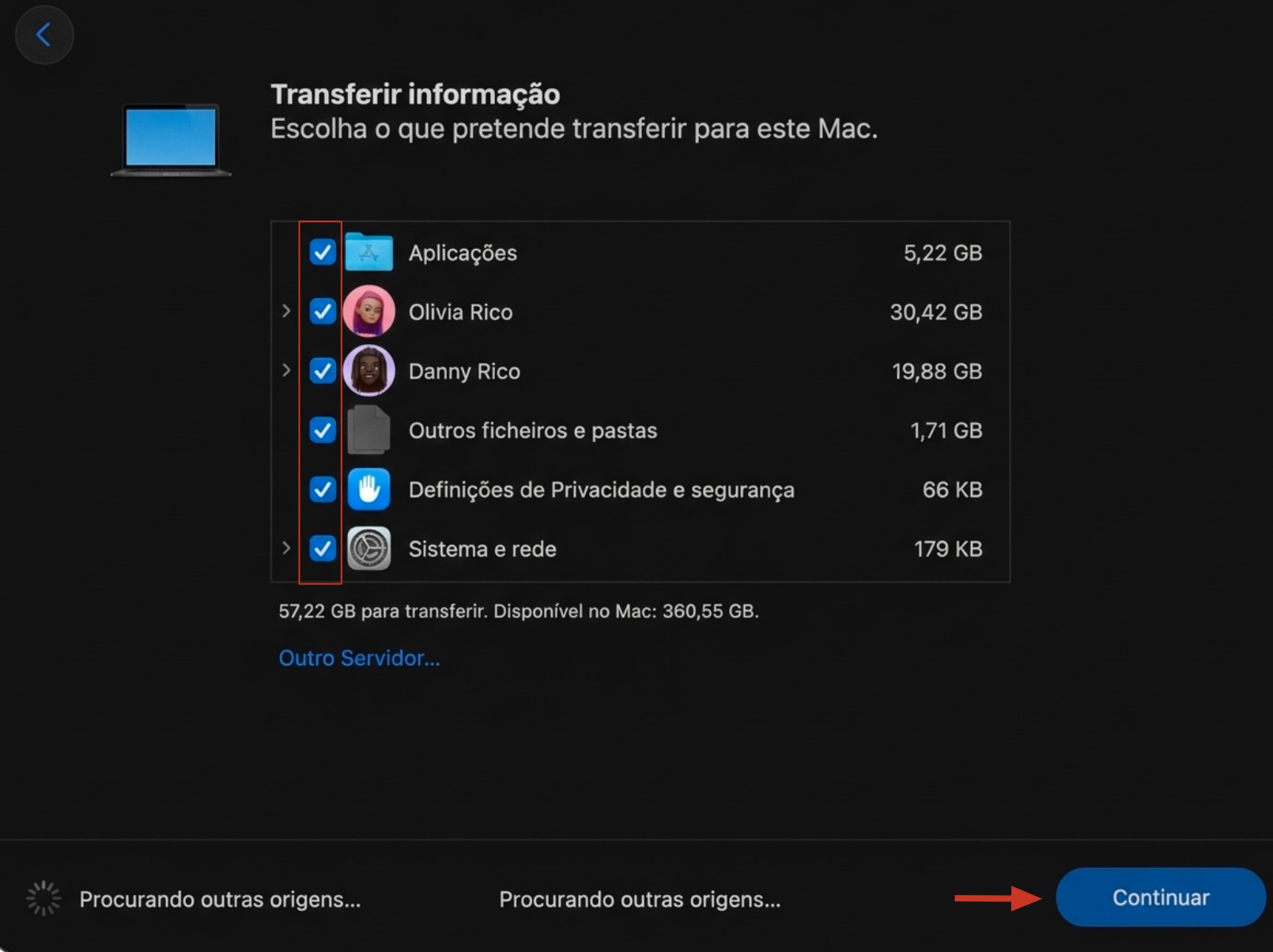Uncheck Definições de Privacidade e segurança

pyautogui.click(x=322, y=489)
